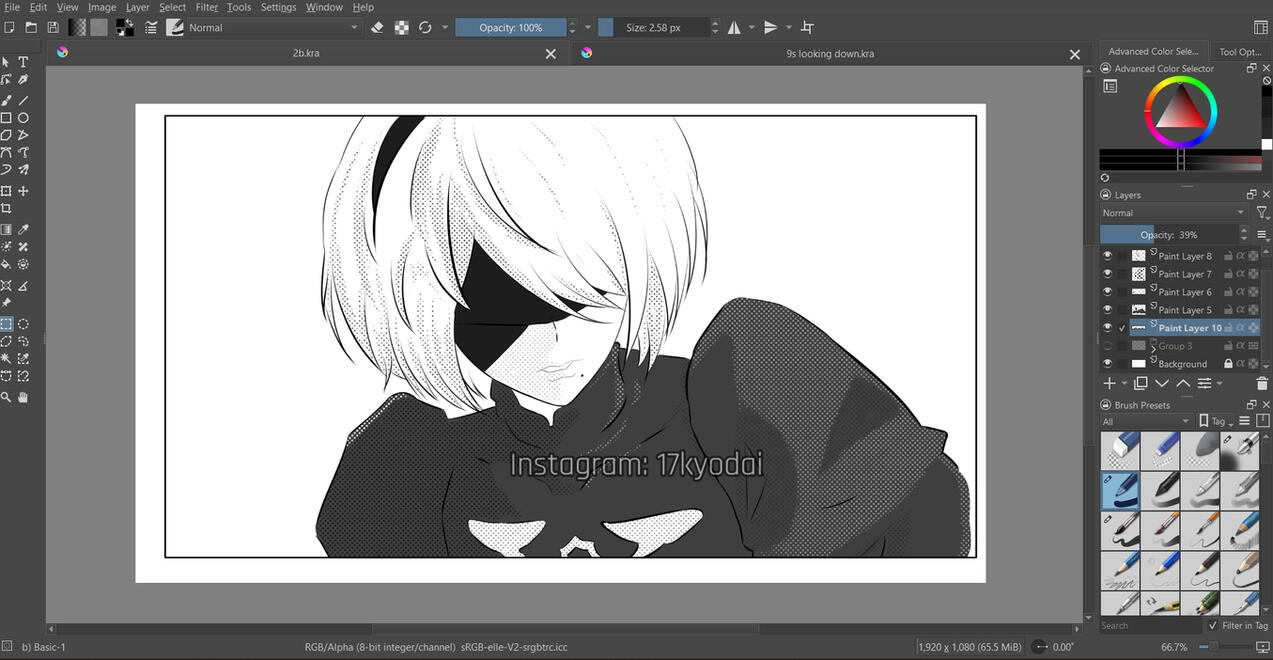Close the 9s looking down.kra tab
This screenshot has width=1273, height=660.
tap(1075, 54)
